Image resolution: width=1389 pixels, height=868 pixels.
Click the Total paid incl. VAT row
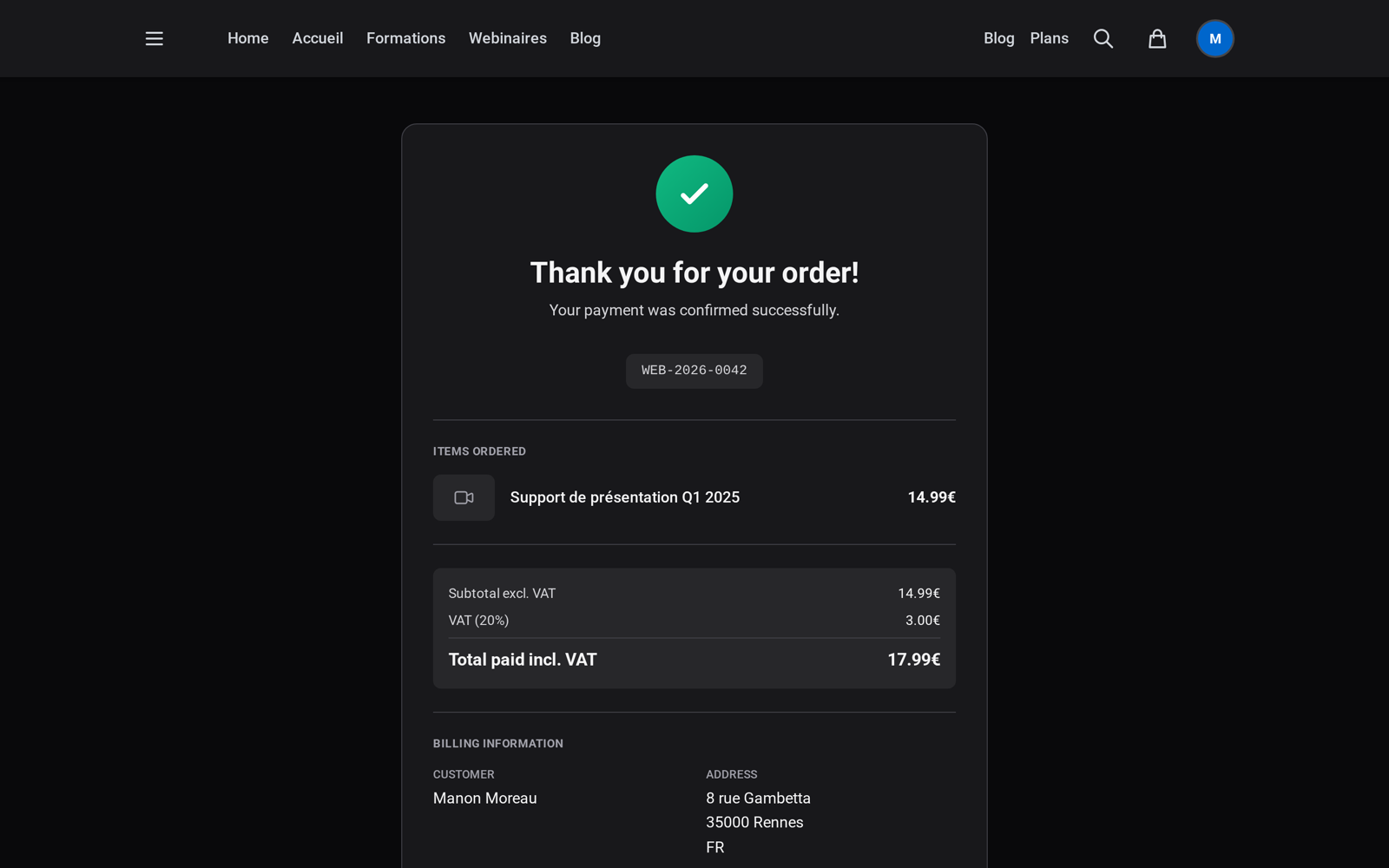(694, 660)
